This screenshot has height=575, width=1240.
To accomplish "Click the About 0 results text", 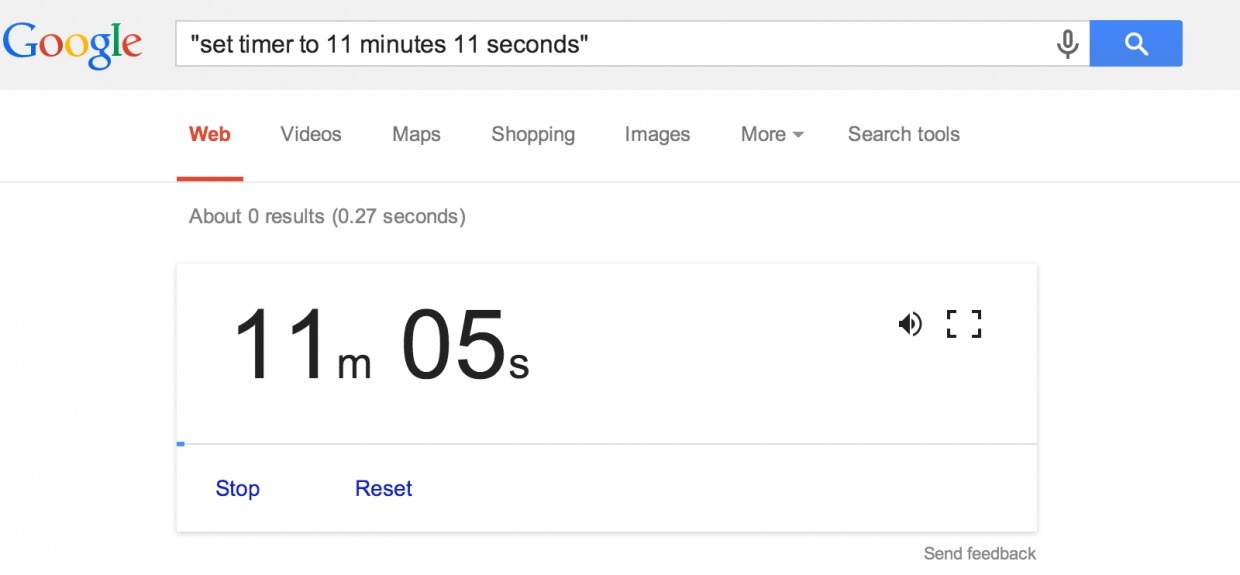I will (x=327, y=216).
